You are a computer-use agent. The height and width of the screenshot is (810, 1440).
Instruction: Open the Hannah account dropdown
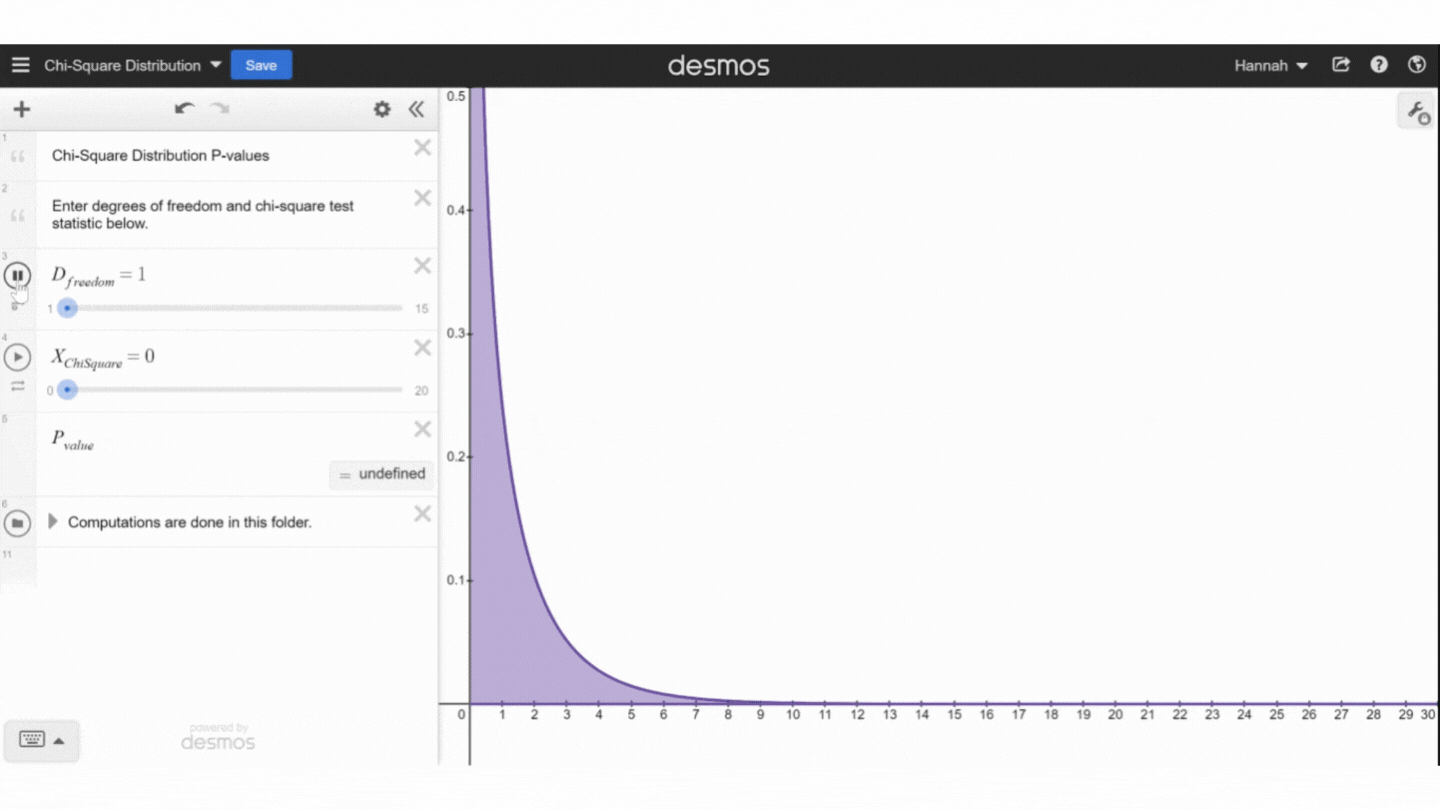[x=1270, y=66]
